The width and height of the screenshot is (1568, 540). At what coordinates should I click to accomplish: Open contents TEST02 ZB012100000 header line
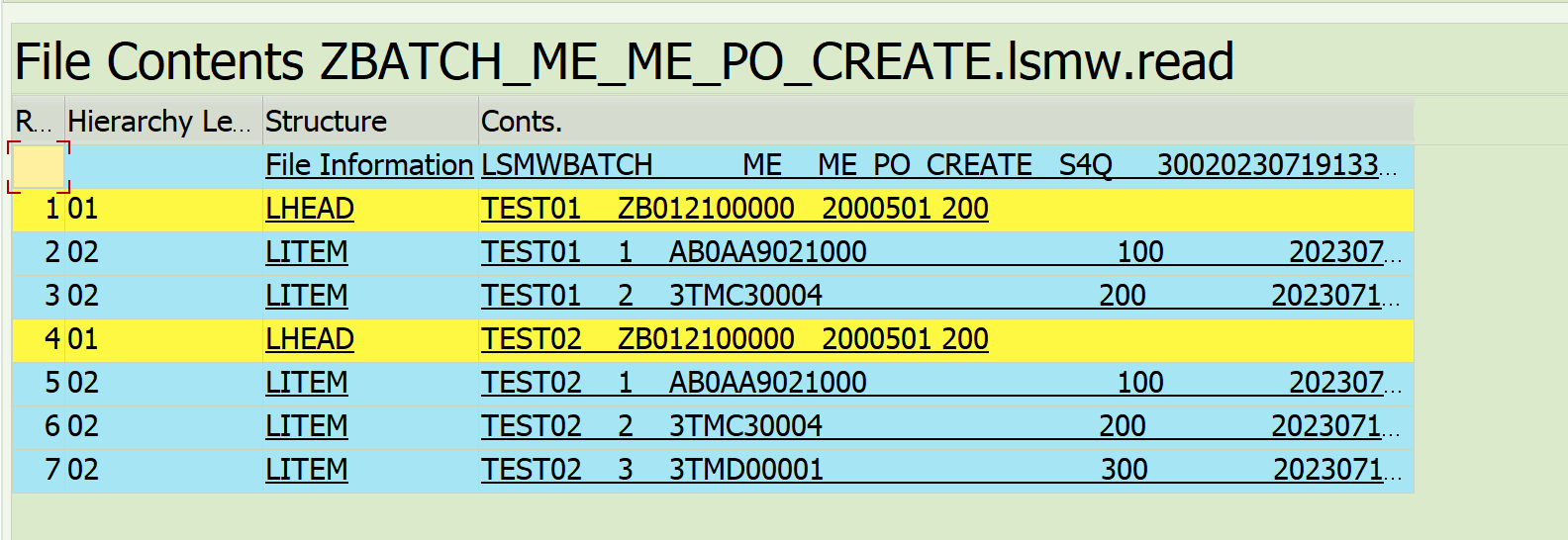[735, 339]
